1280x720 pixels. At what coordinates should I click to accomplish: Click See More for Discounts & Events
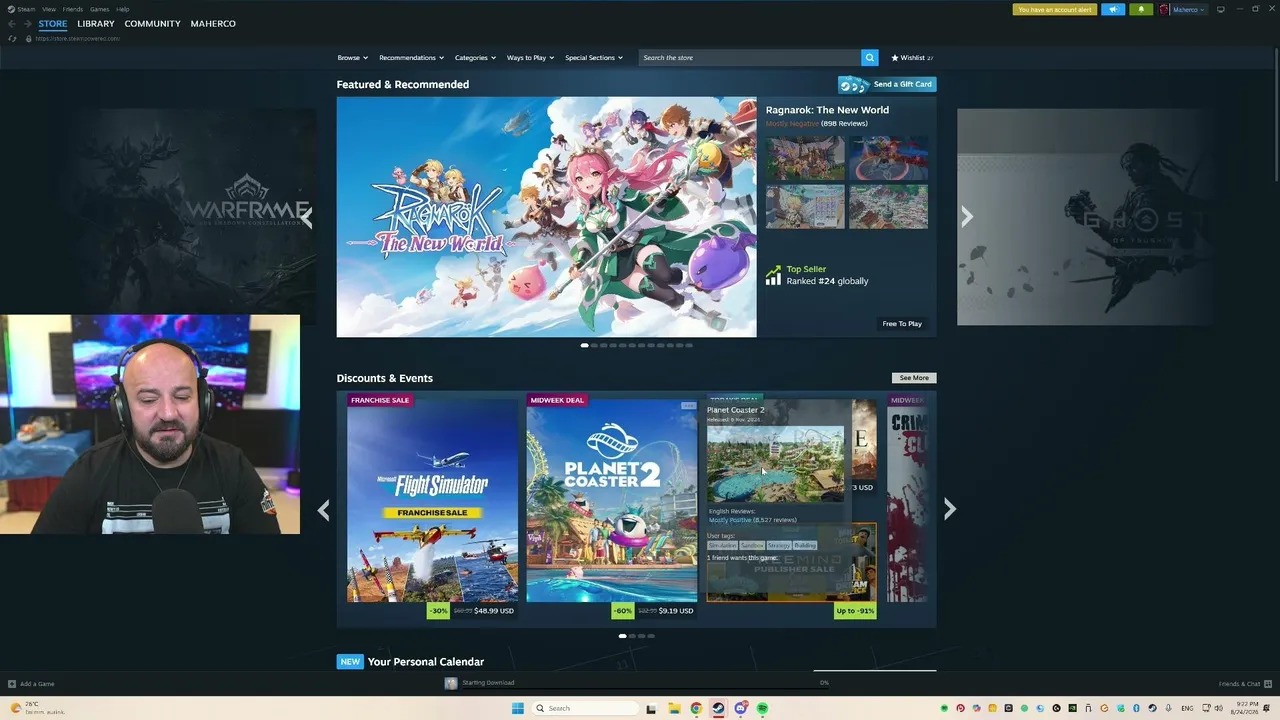[914, 378]
